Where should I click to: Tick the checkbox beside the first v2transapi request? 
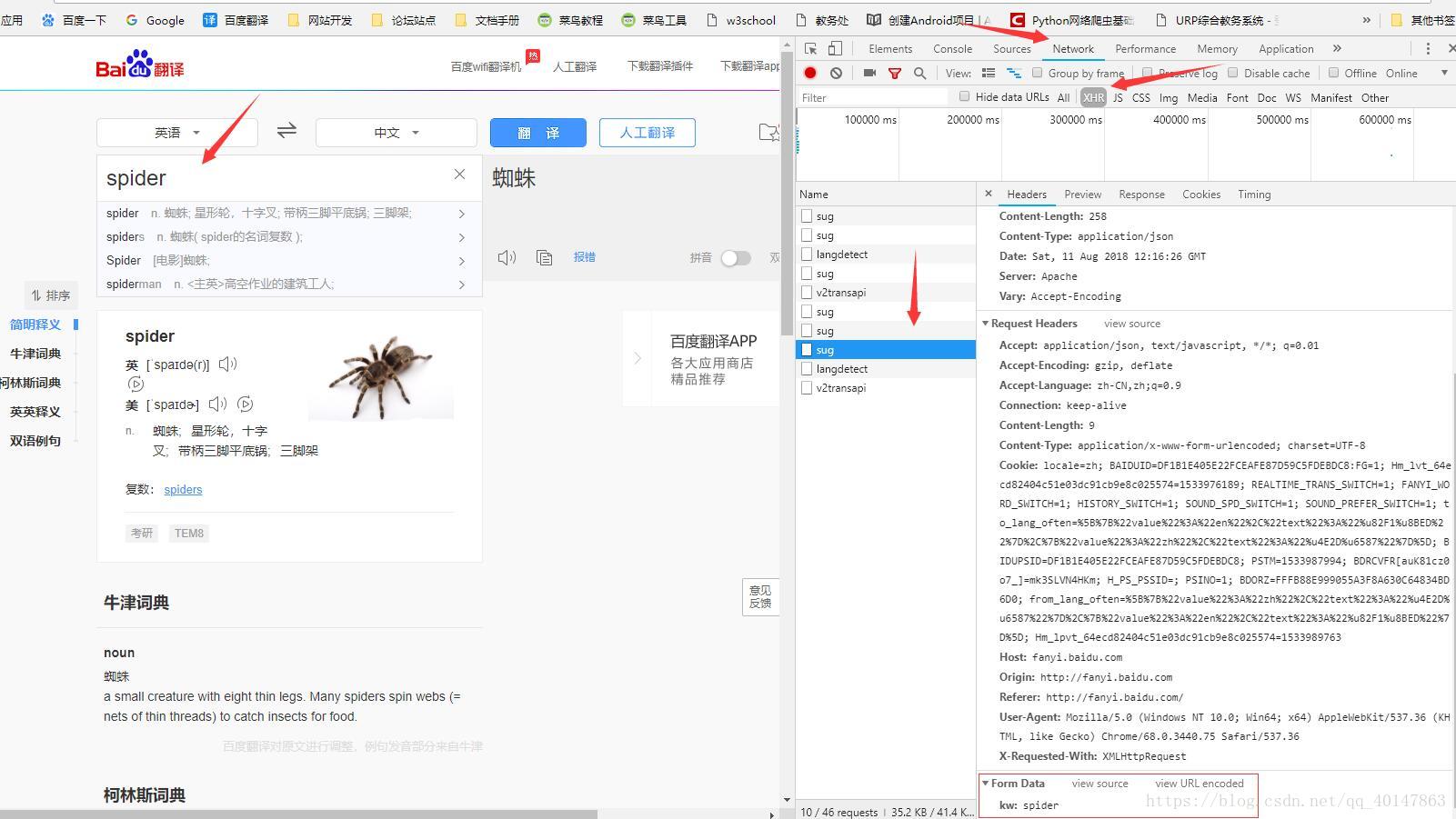[x=807, y=292]
